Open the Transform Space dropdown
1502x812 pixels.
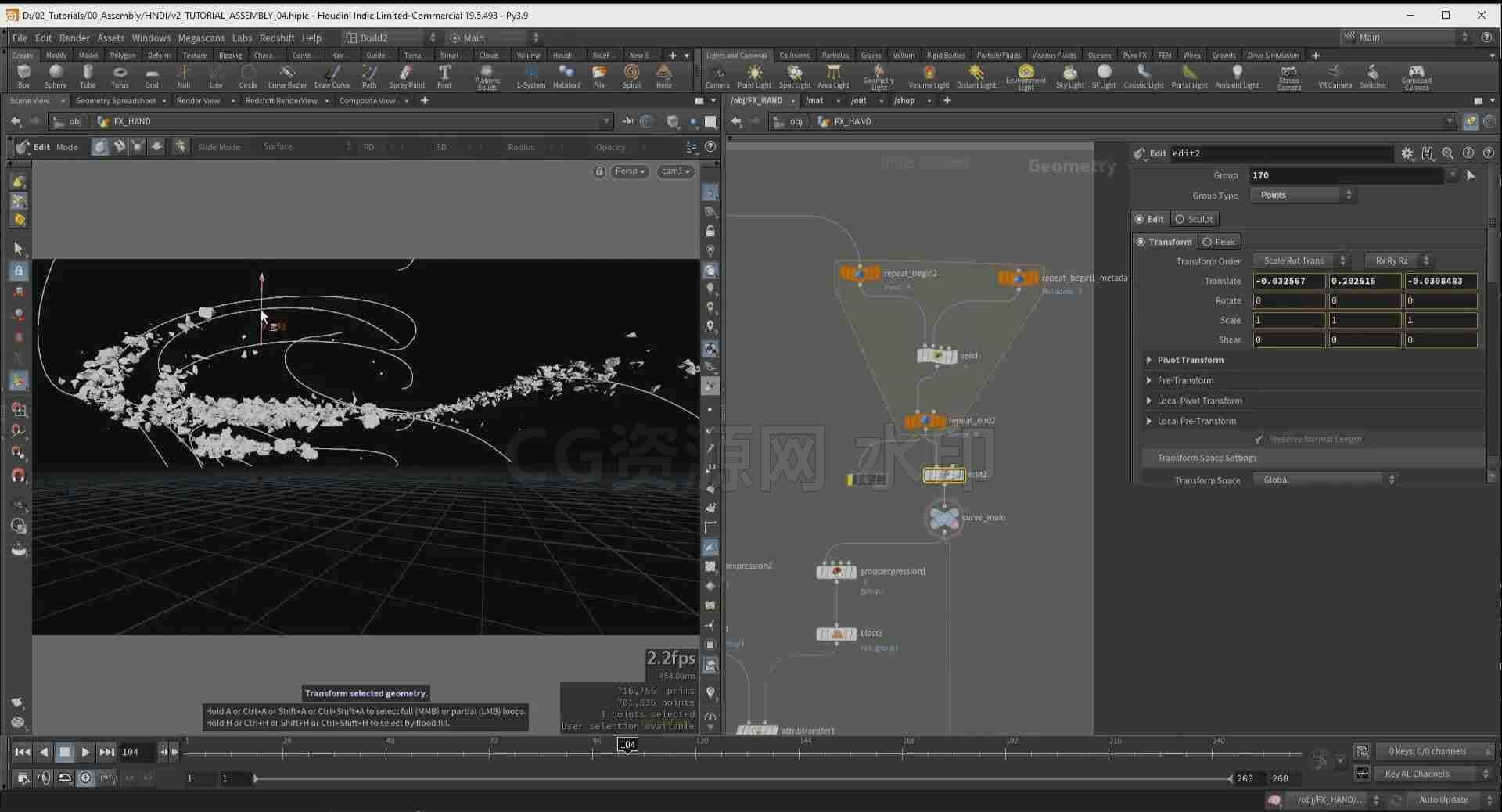1325,480
